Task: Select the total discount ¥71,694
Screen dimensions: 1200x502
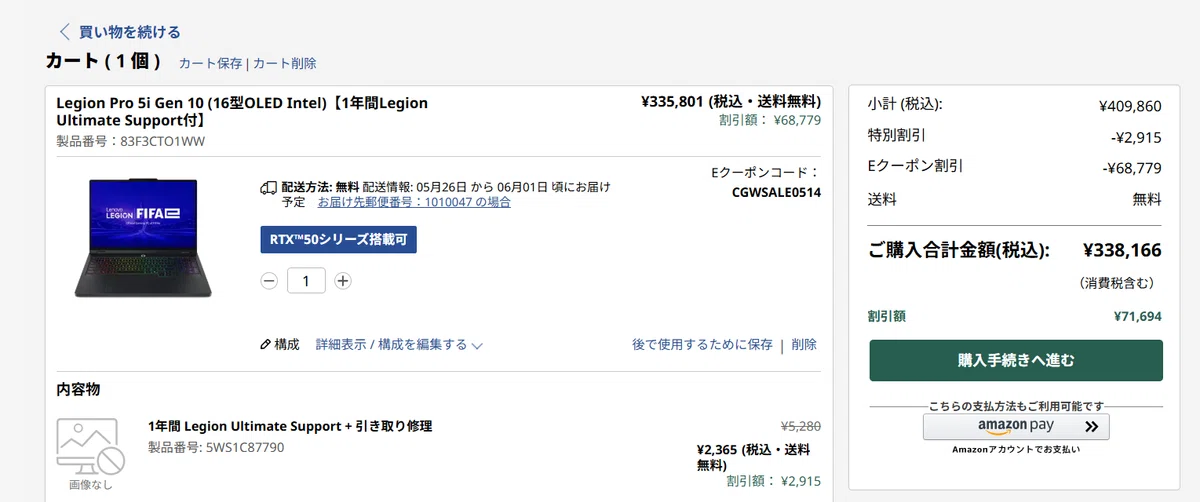Action: 1138,317
